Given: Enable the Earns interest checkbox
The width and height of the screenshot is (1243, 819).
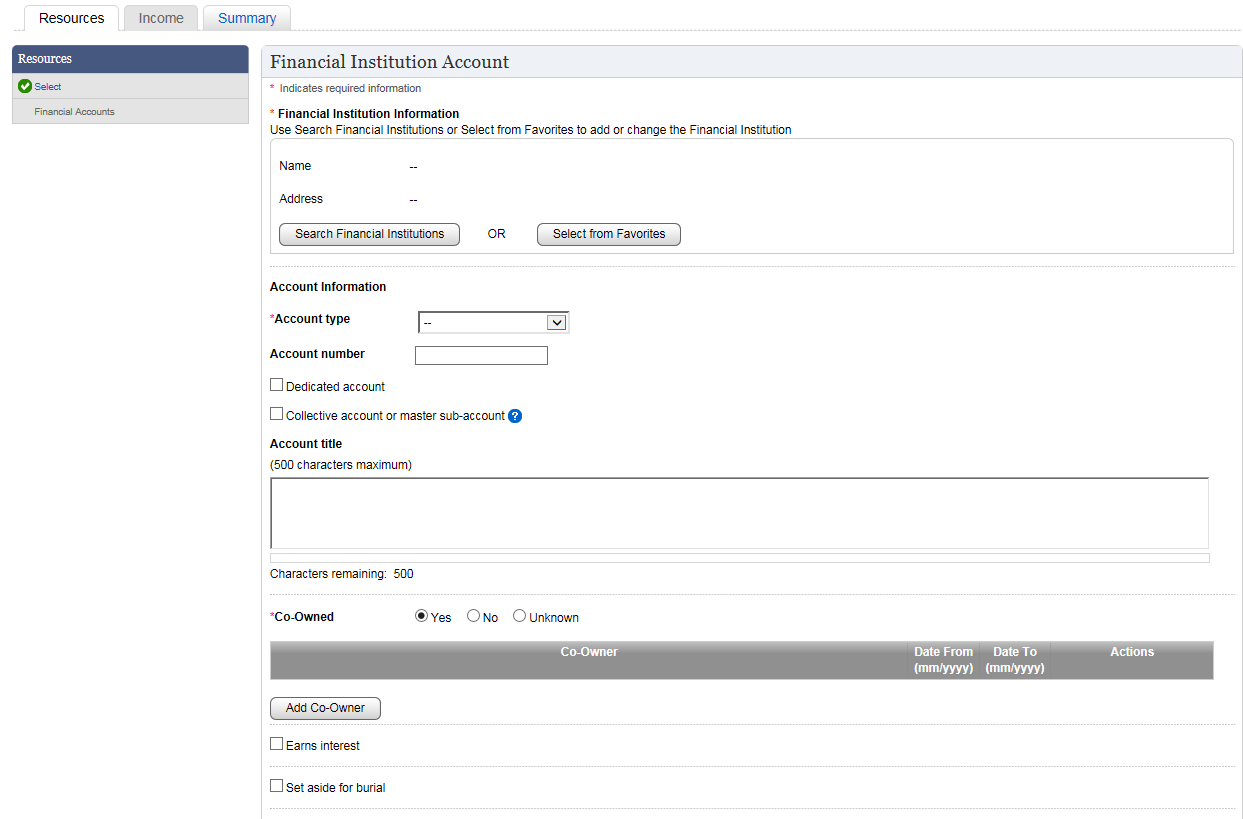Looking at the screenshot, I should pyautogui.click(x=277, y=744).
